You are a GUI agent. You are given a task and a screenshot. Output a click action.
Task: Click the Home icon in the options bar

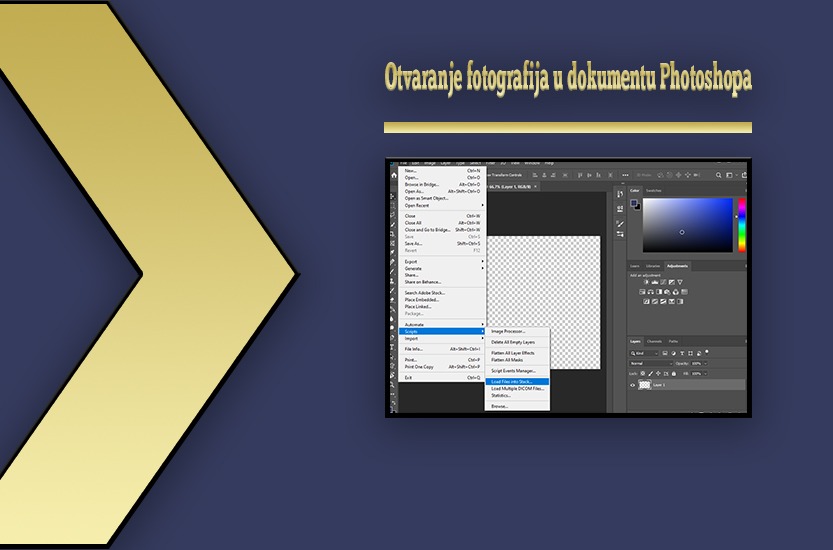392,176
